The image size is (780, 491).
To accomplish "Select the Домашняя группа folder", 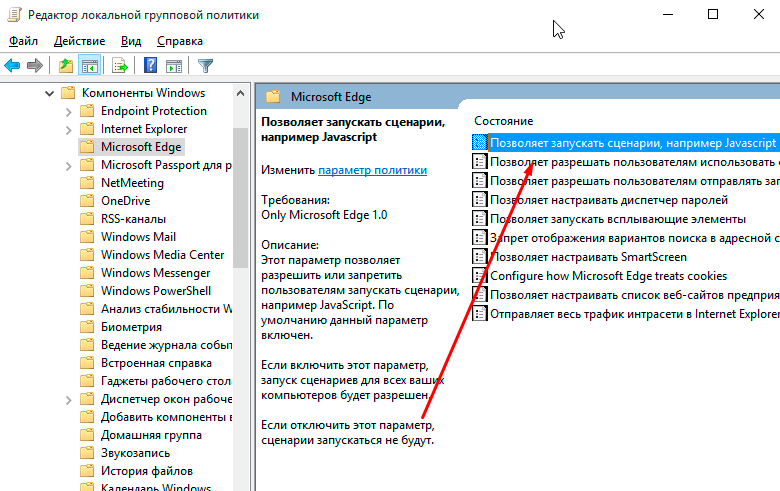I will pyautogui.click(x=151, y=435).
